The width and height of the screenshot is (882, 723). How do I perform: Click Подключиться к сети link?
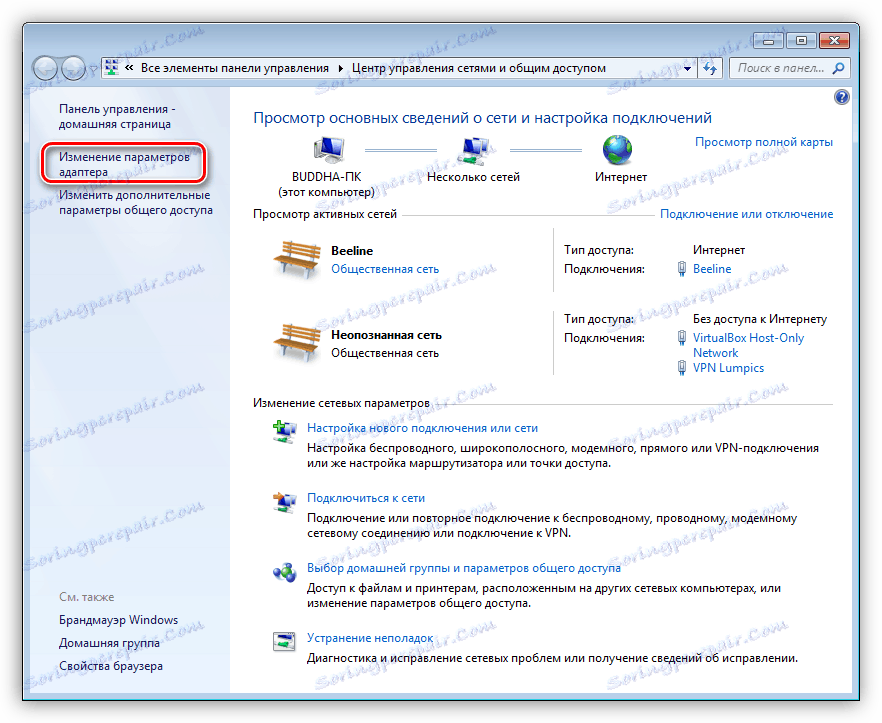click(x=366, y=498)
